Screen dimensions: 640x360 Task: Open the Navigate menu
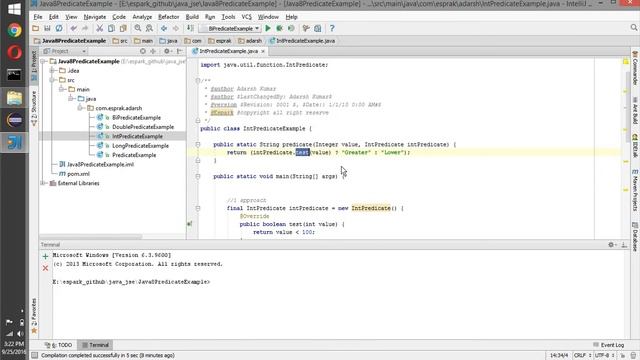tap(95, 17)
